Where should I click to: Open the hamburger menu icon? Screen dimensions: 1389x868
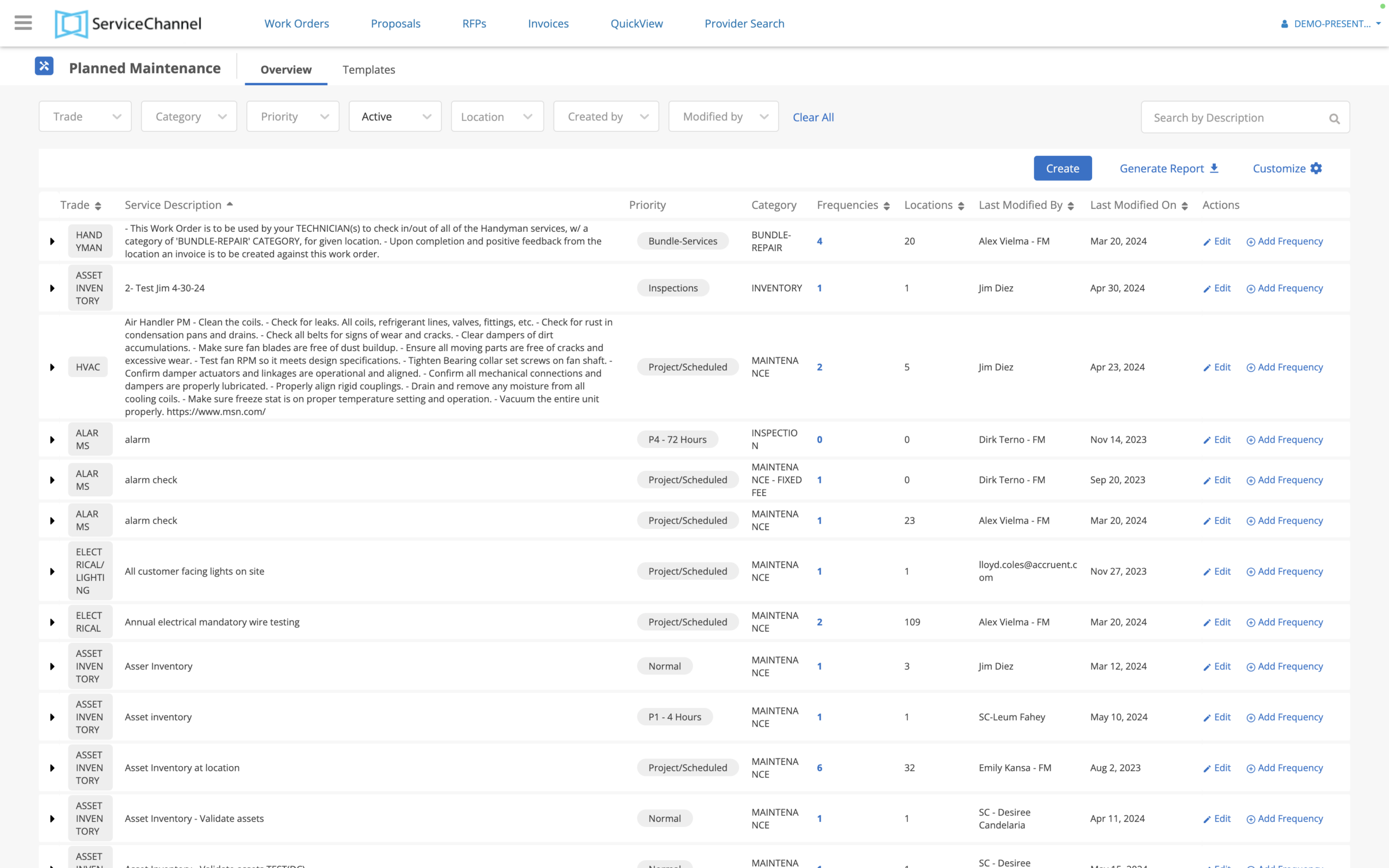[x=23, y=23]
